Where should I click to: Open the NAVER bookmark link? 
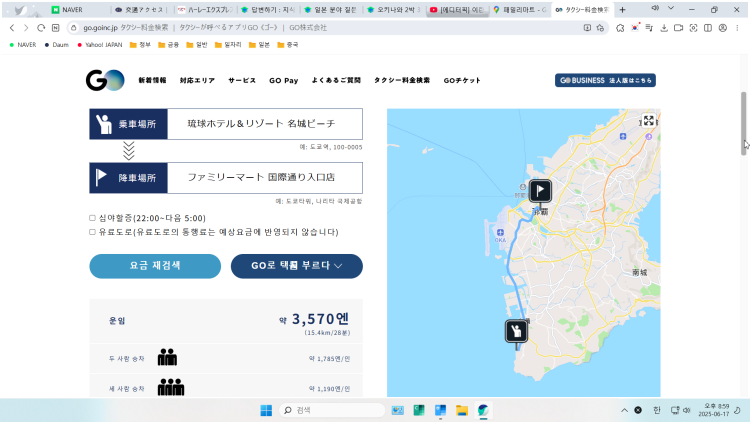(22, 45)
